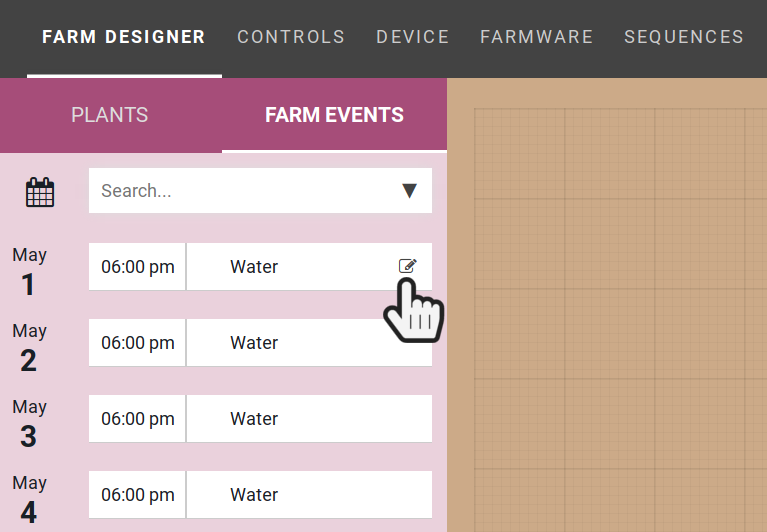Click the Search events input field

[240, 191]
